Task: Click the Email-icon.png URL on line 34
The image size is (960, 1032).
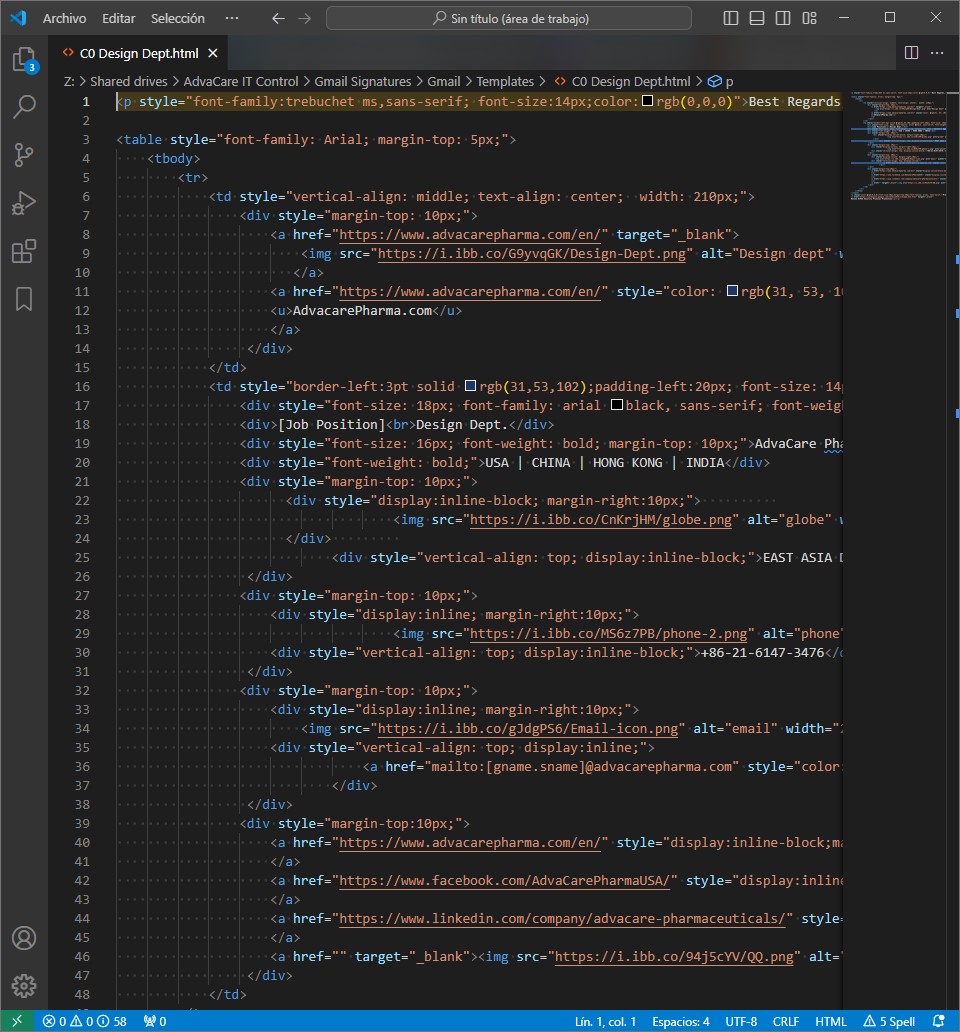Action: click(x=528, y=729)
